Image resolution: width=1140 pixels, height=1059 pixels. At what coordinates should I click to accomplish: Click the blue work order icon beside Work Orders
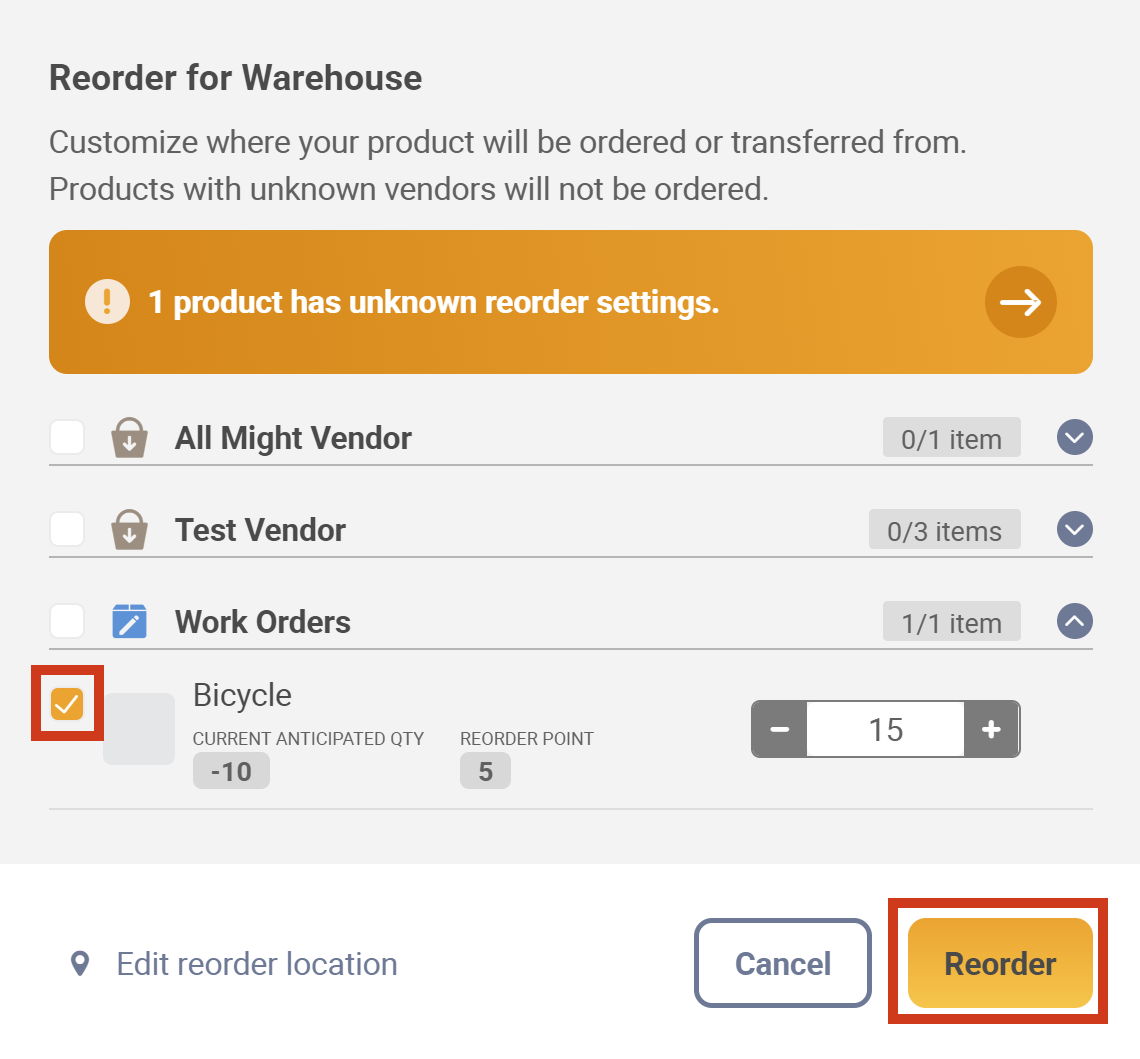pyautogui.click(x=129, y=621)
